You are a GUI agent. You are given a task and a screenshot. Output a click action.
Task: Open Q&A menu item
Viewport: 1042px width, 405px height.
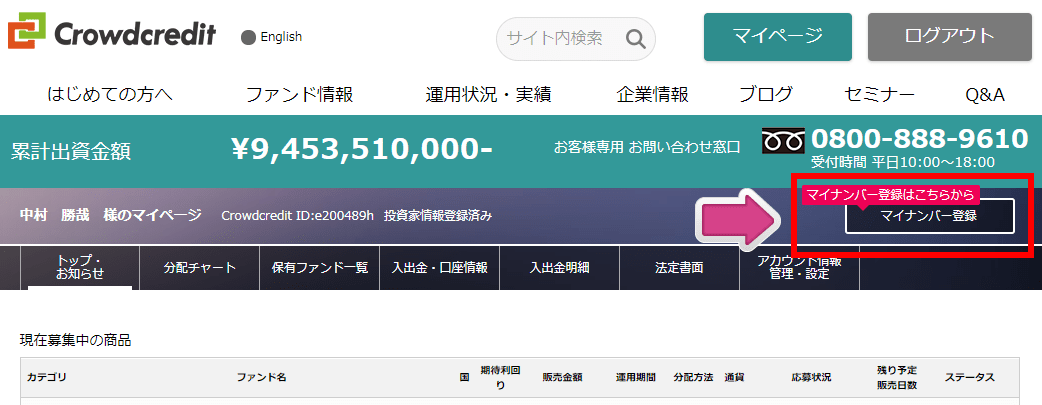(x=985, y=95)
